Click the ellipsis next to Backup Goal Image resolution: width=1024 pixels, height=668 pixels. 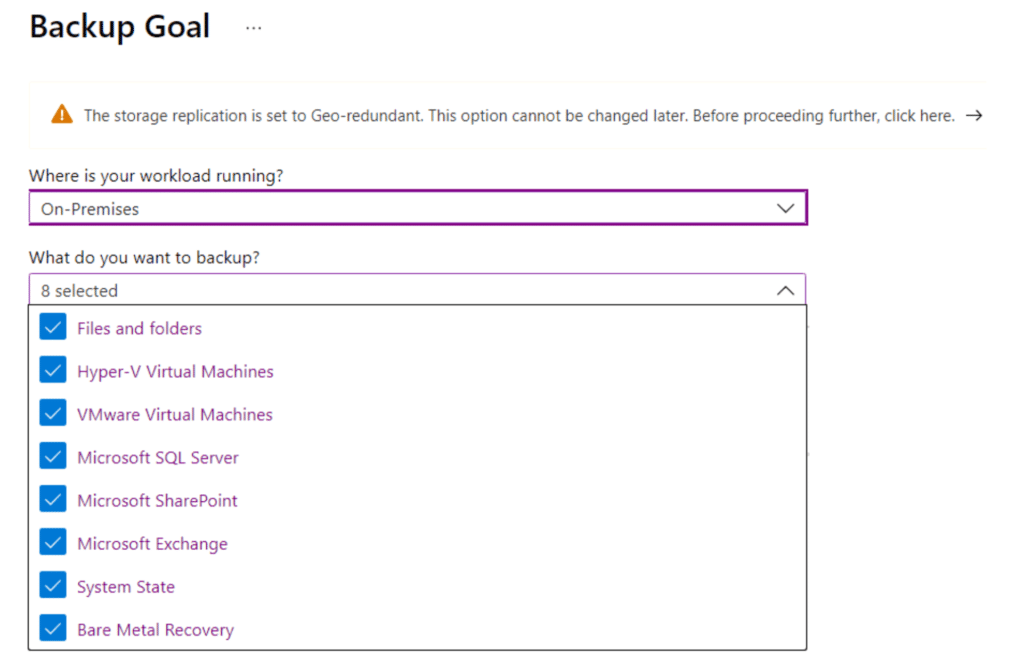coord(254,28)
